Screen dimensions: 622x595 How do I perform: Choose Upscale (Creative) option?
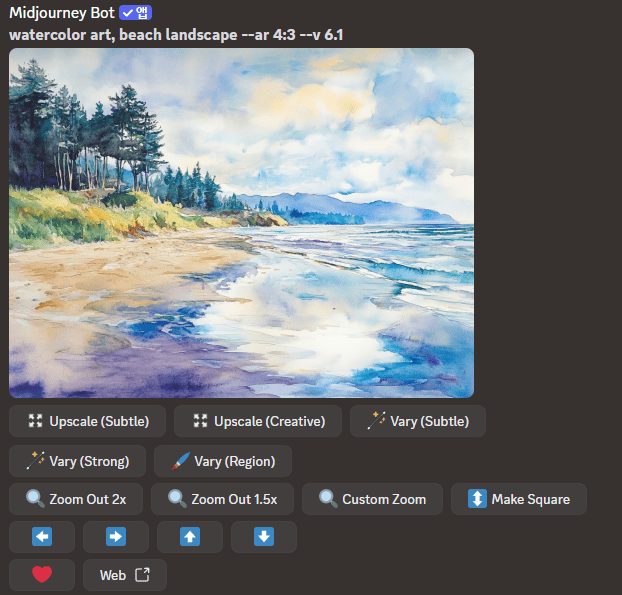click(258, 421)
